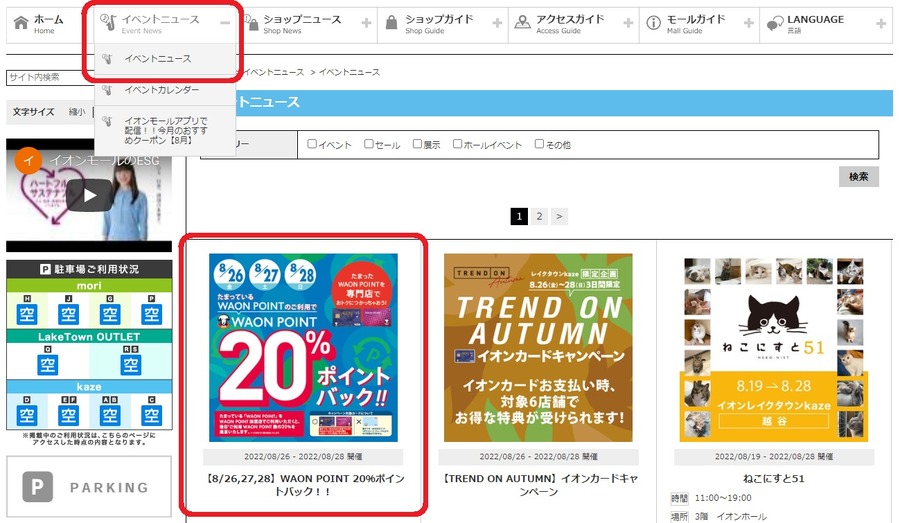Click LakeTown OUTLET lot O status icon
The width and height of the screenshot is (900, 523).
click(x=48, y=365)
